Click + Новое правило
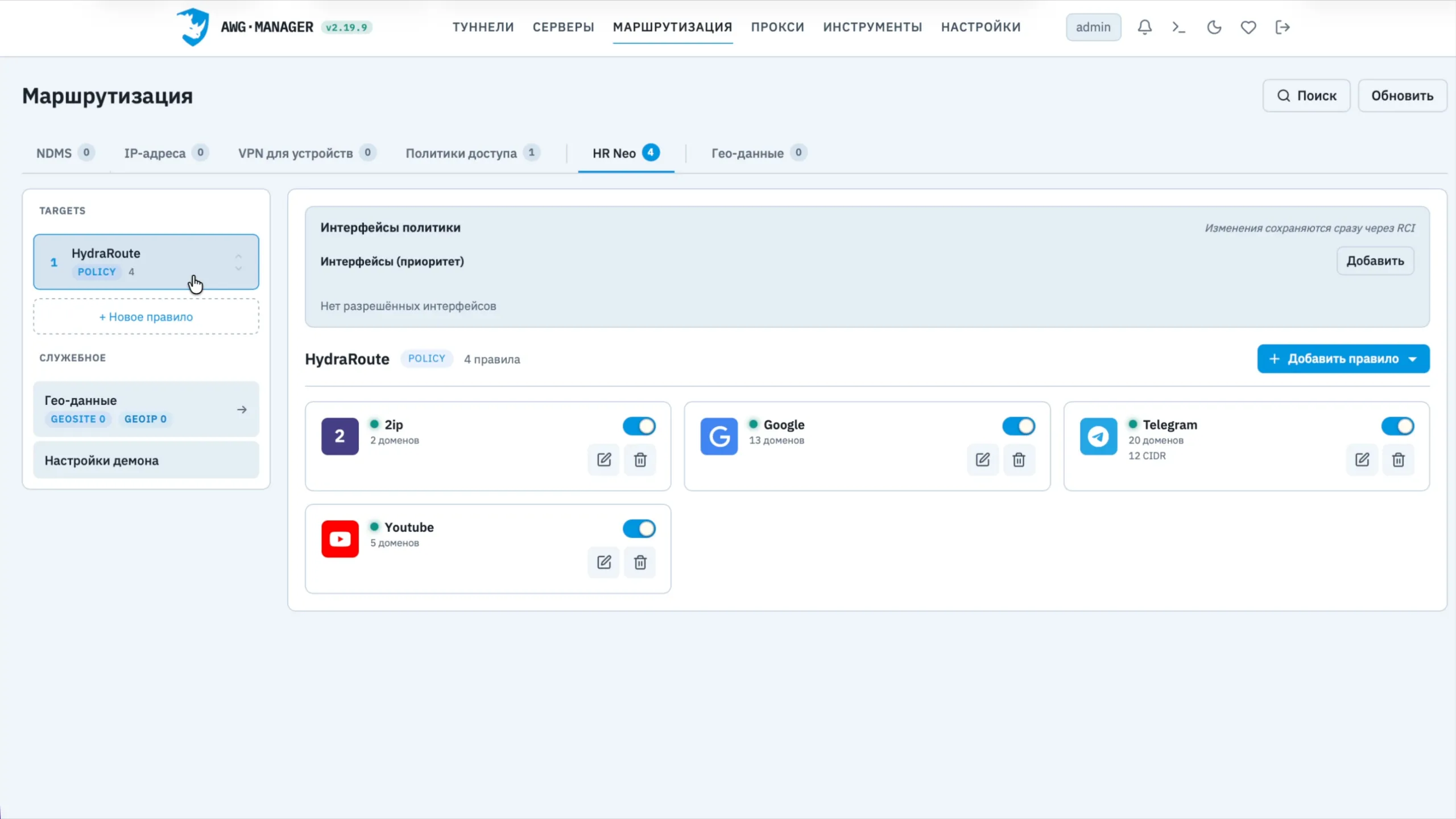This screenshot has height=819, width=1456. 146,317
